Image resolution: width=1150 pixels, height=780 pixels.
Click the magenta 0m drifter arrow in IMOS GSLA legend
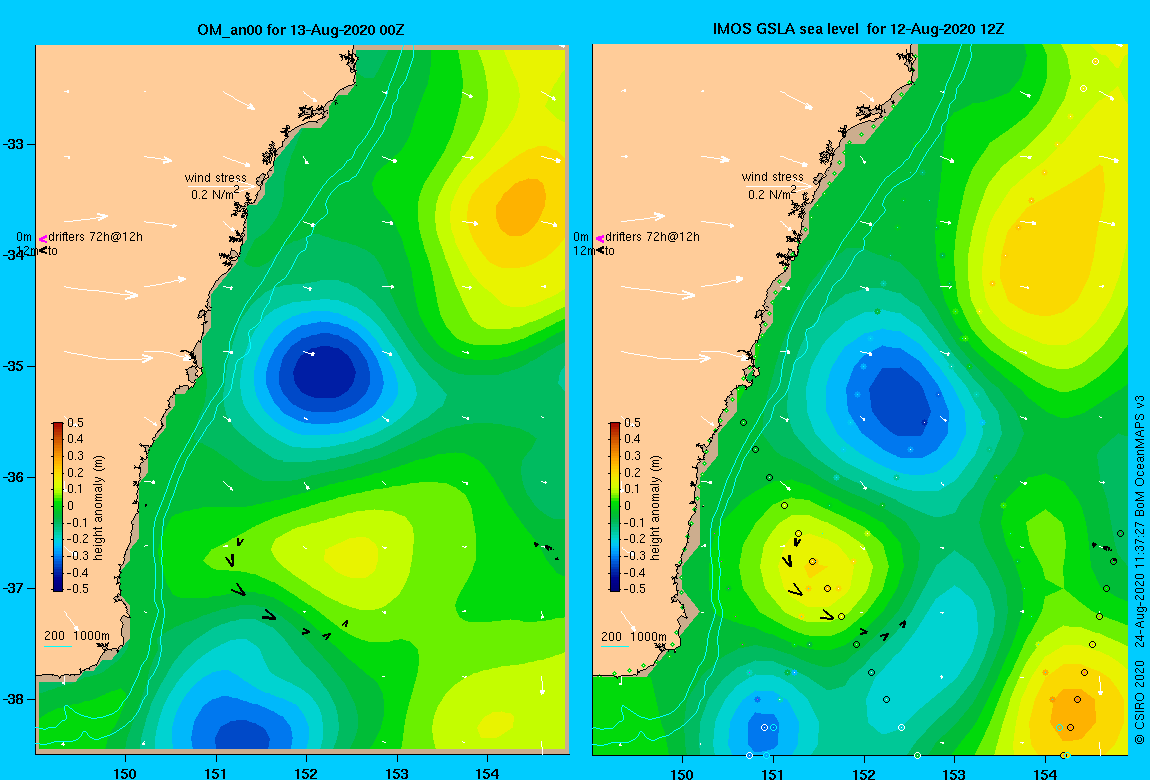point(600,238)
